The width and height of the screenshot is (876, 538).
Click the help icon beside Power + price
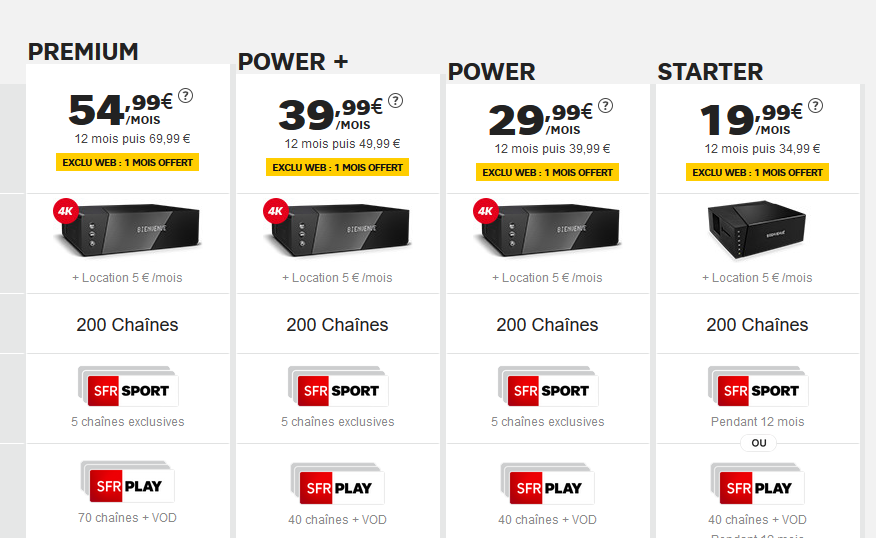point(396,101)
